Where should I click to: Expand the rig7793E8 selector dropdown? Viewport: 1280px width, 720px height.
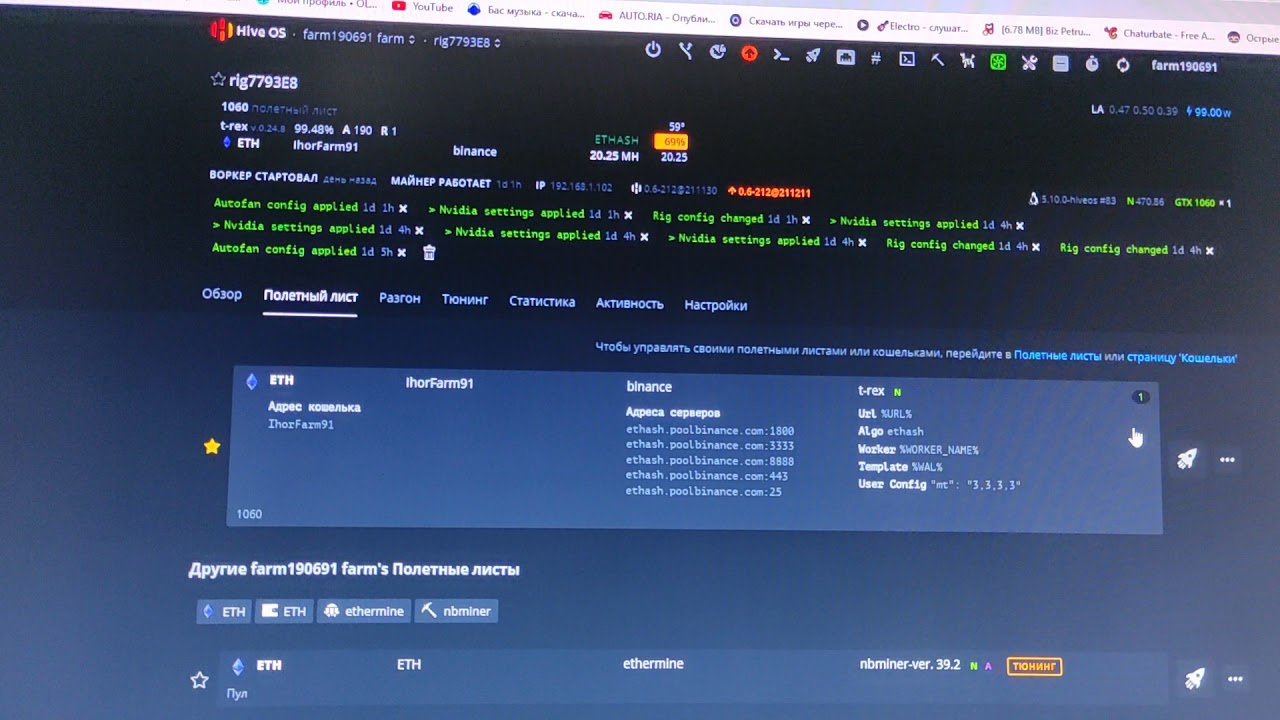pos(467,42)
